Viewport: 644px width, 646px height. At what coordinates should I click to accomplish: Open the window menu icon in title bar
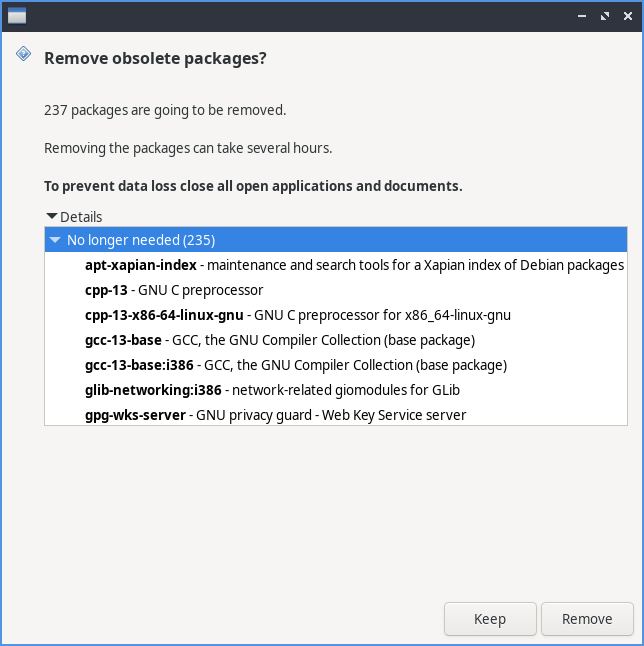tap(17, 16)
